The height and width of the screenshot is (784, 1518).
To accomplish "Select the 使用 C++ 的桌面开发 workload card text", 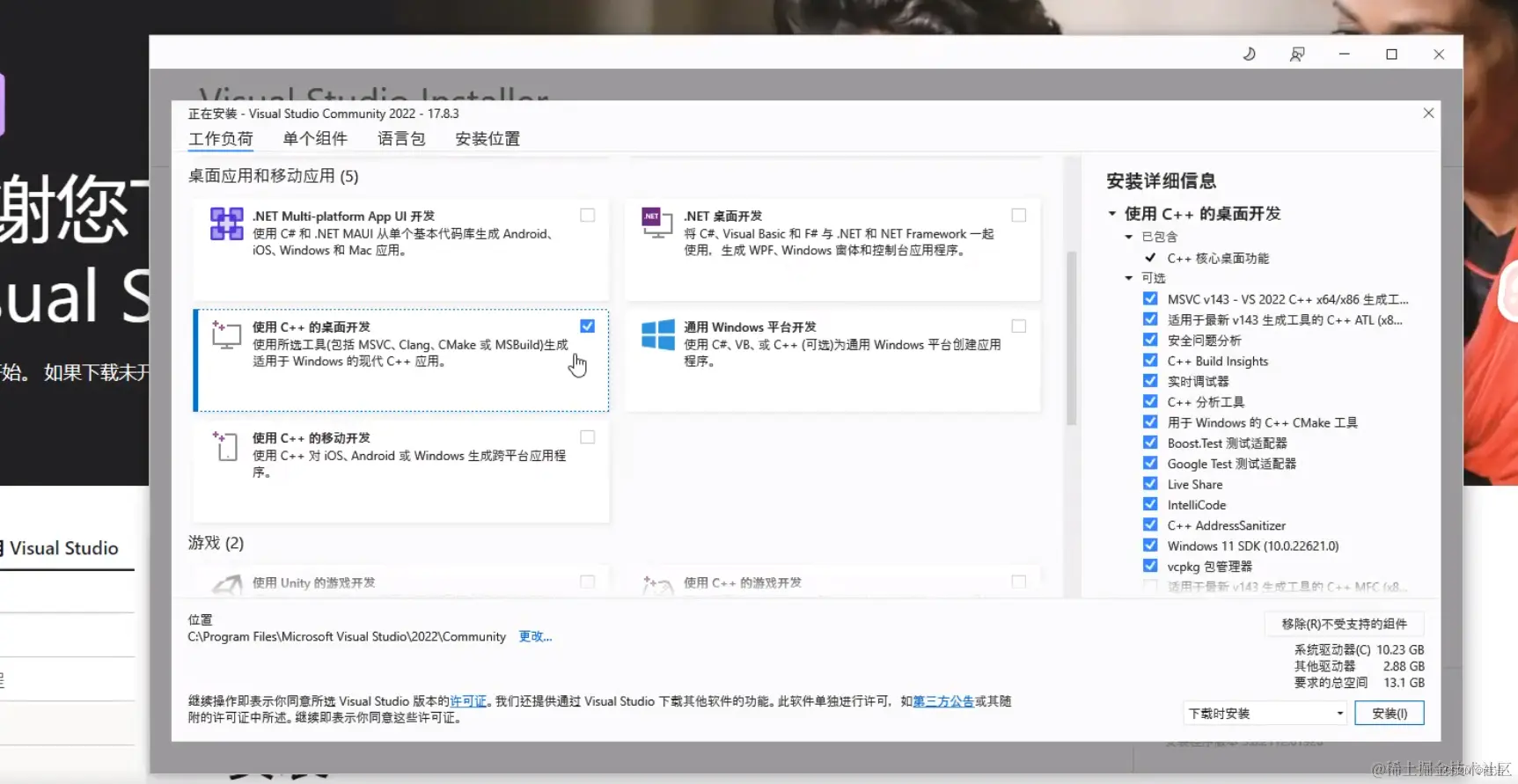I will click(410, 344).
